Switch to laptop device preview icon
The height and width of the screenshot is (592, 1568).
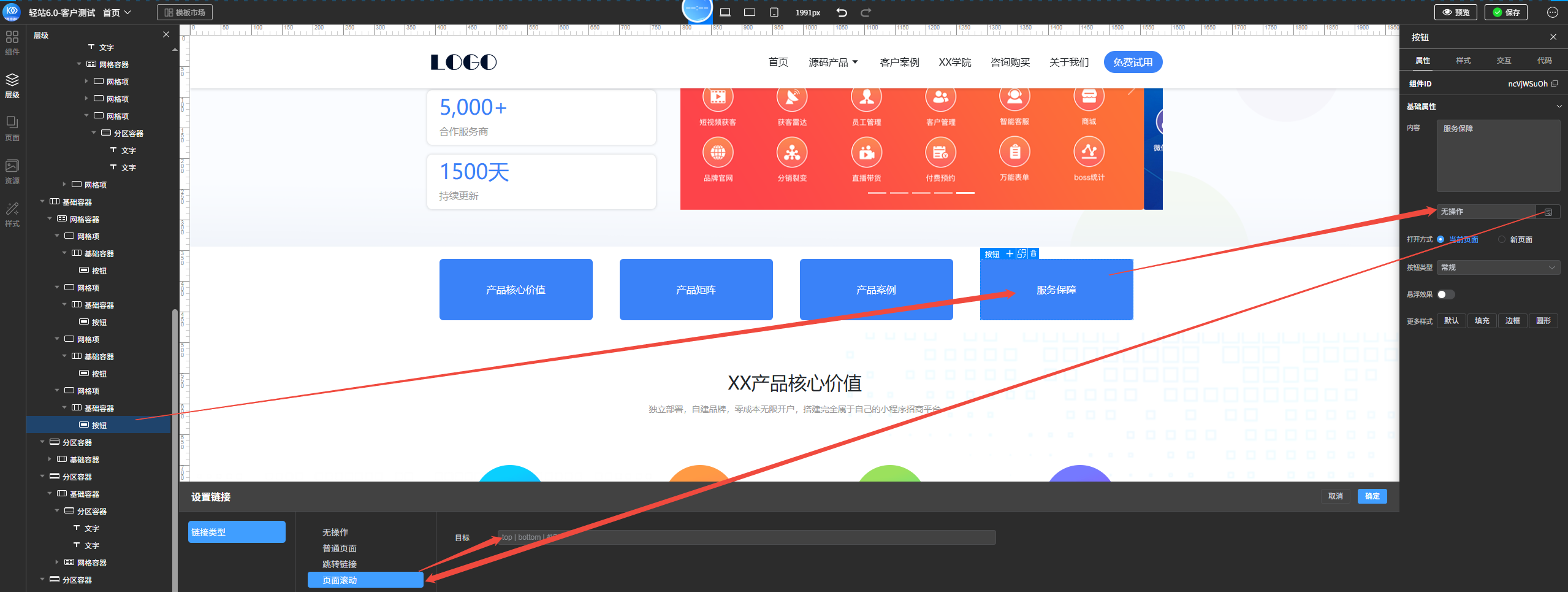tap(725, 12)
